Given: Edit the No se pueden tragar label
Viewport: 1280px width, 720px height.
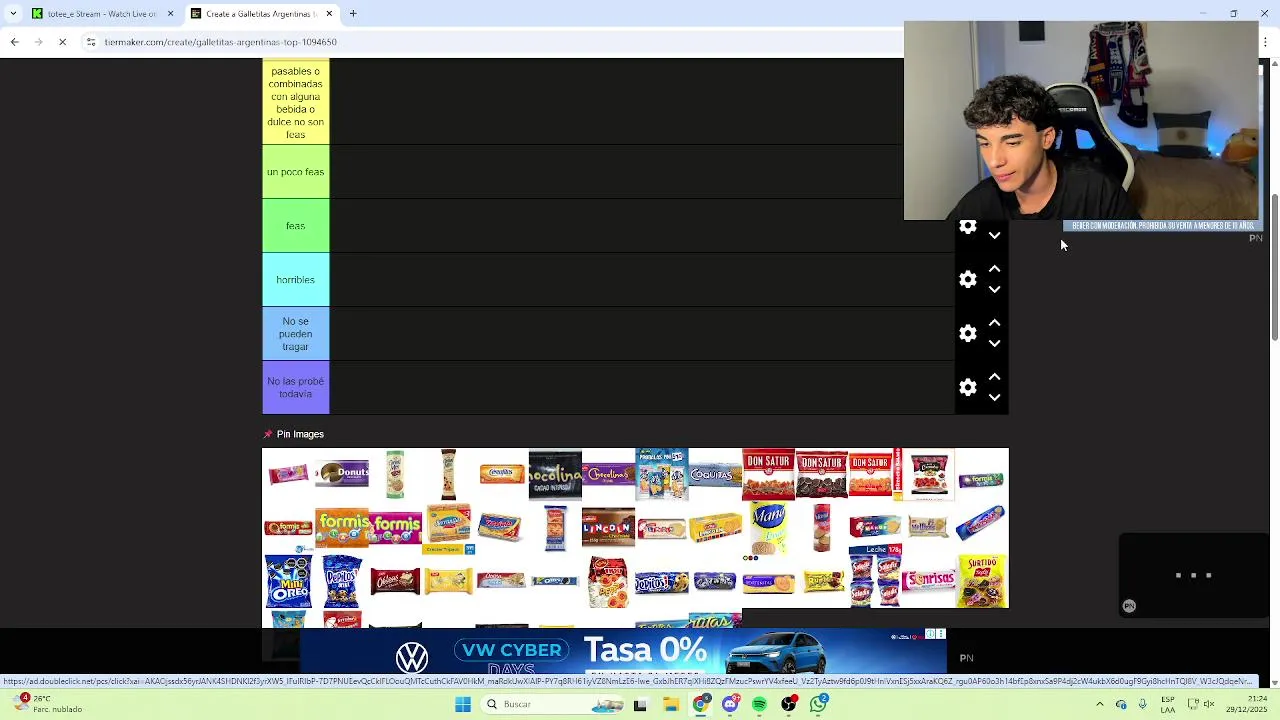Looking at the screenshot, I should coord(295,334).
